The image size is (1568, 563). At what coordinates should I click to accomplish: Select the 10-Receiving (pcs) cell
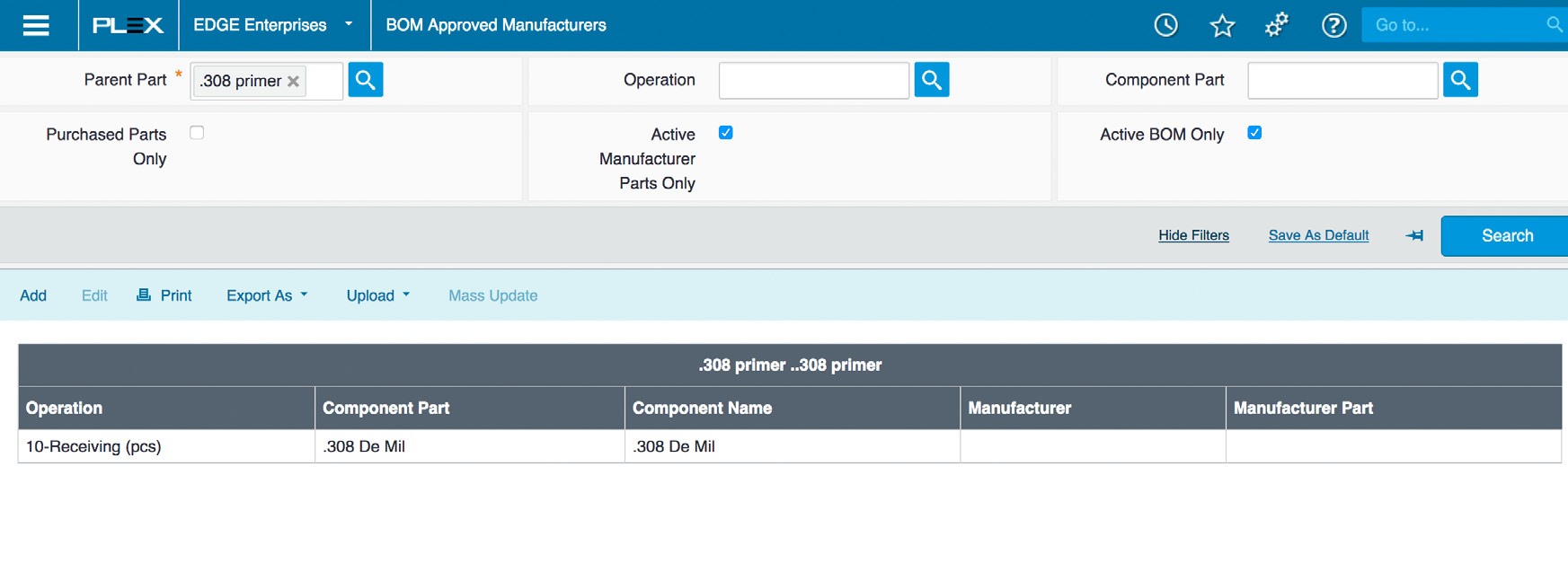pos(167,446)
